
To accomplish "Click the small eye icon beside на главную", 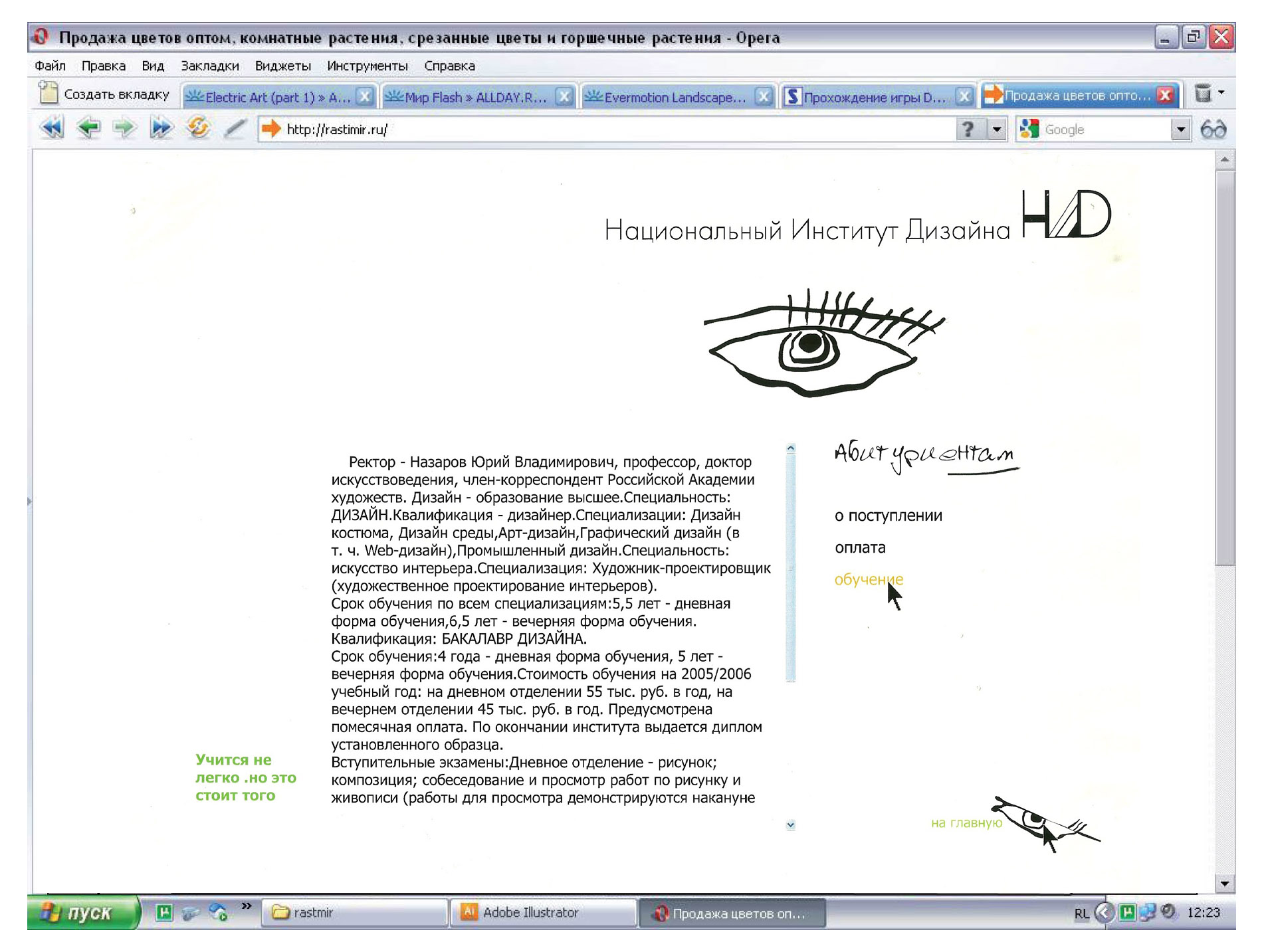I will point(1045,823).
